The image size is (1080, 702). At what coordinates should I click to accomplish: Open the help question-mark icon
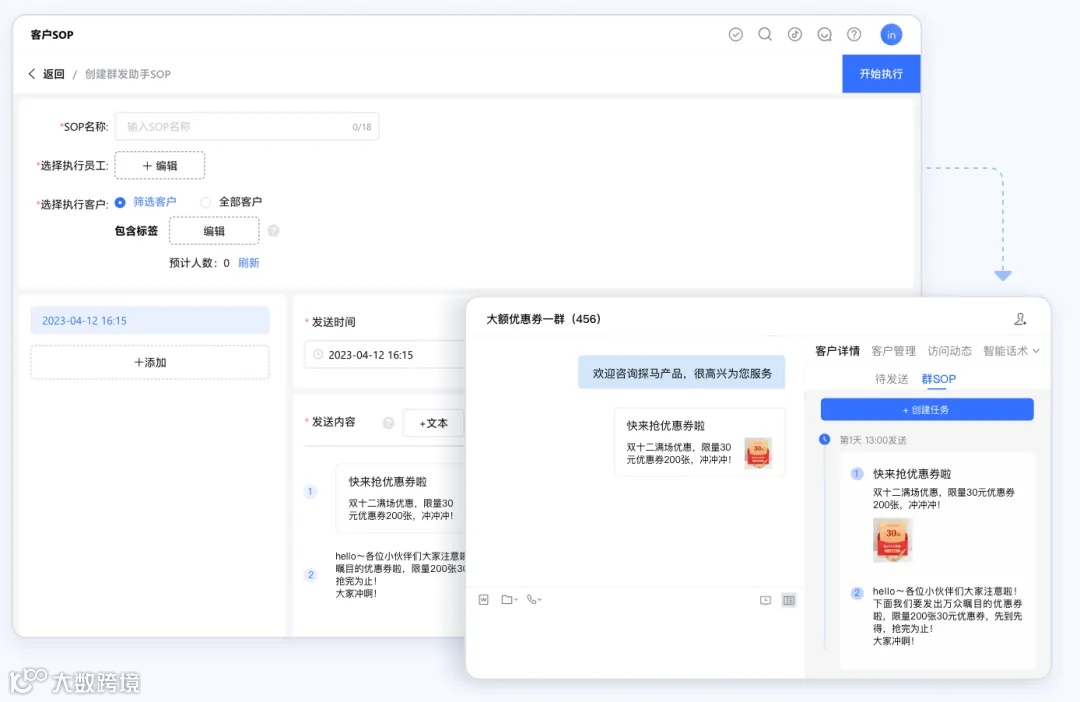[854, 34]
